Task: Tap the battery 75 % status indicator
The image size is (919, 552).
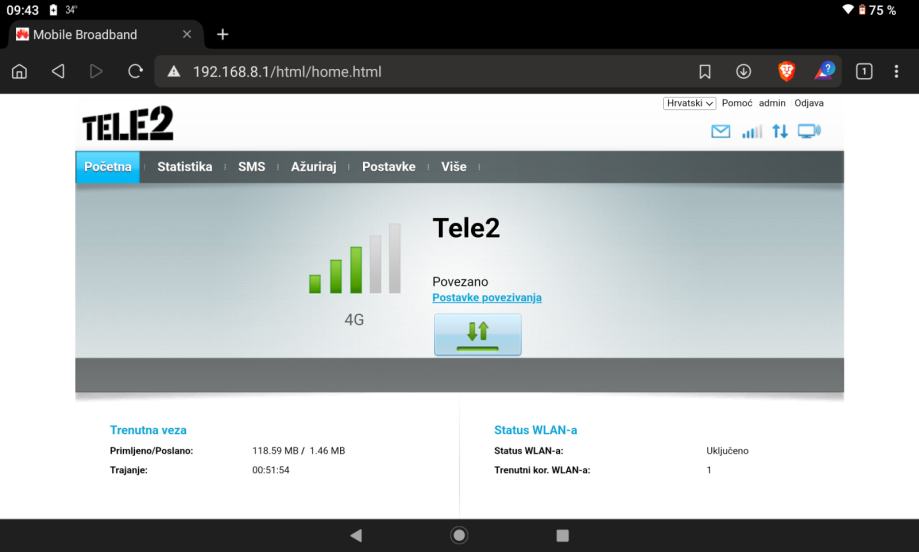Action: coord(877,10)
